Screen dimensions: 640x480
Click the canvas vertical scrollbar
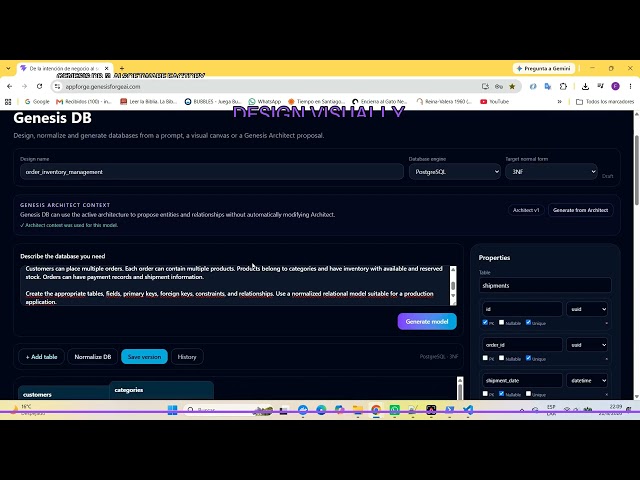(460, 388)
